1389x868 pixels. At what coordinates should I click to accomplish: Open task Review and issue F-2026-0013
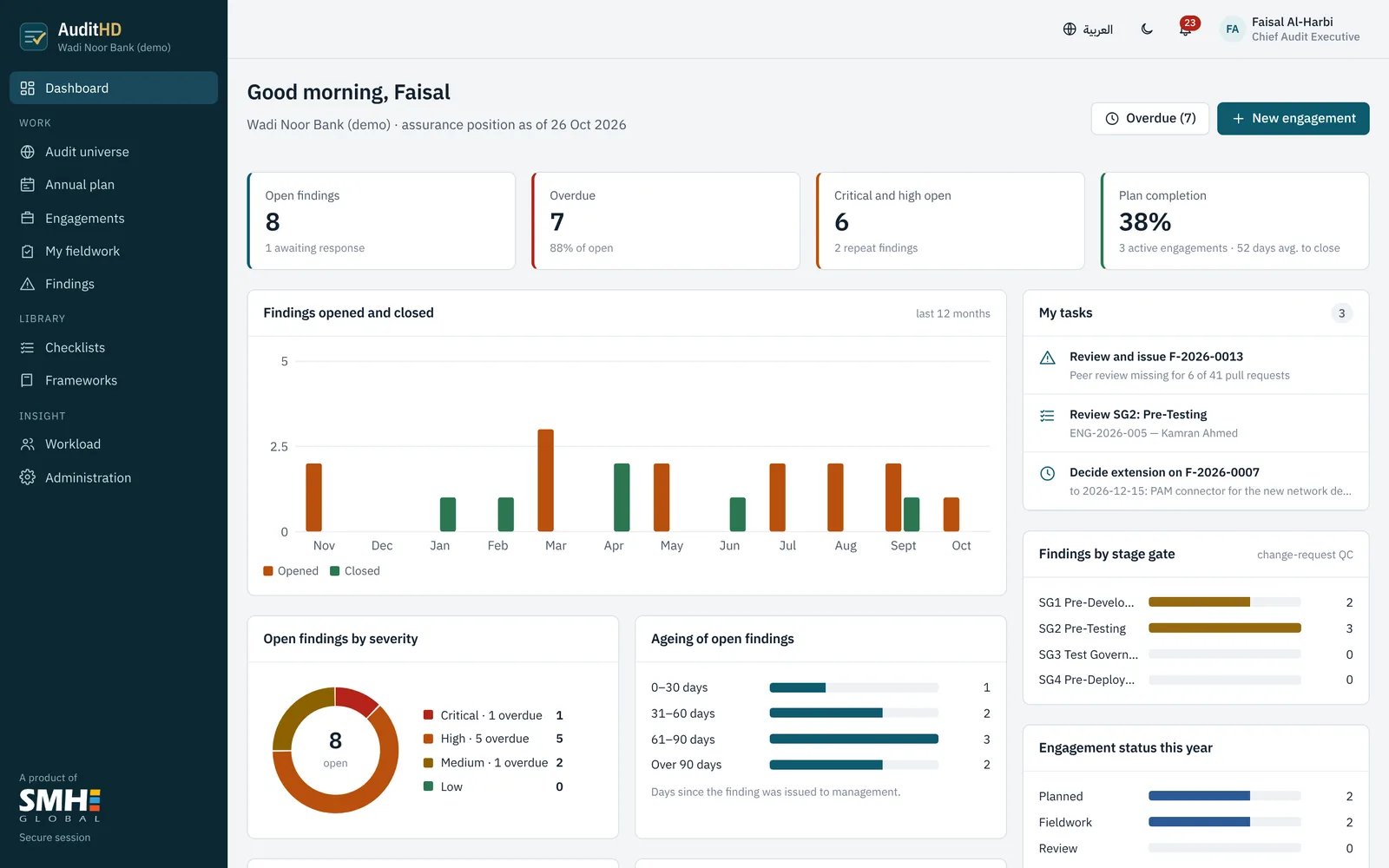coord(1196,365)
